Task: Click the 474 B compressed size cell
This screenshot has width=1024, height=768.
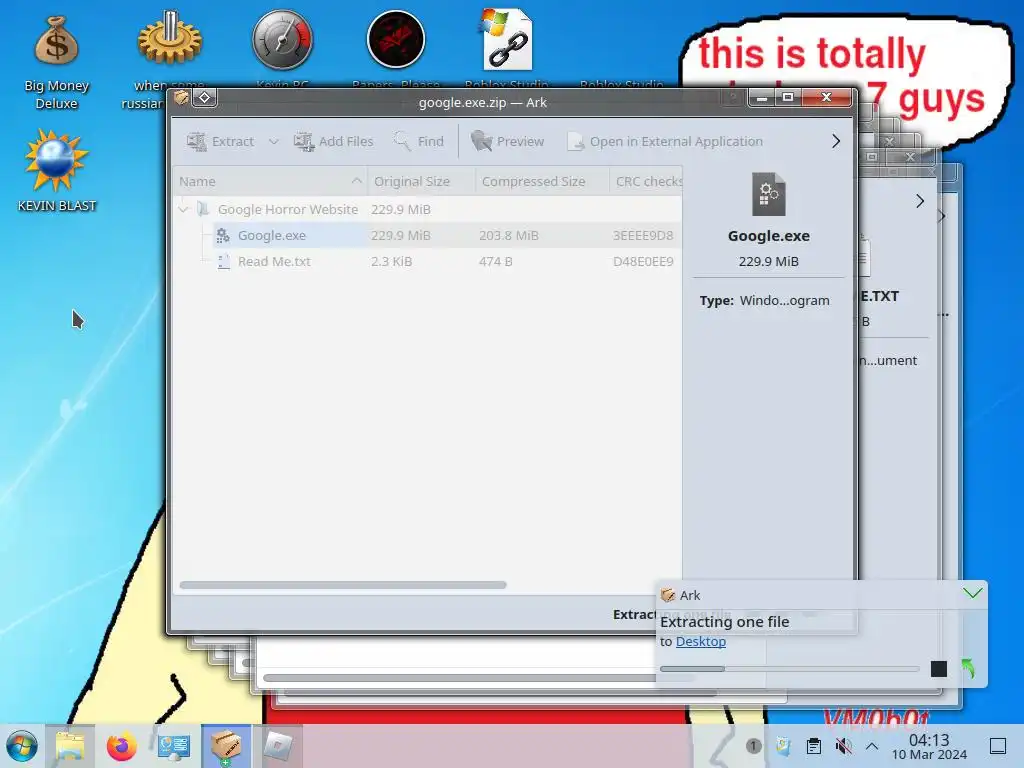Action: [x=496, y=261]
